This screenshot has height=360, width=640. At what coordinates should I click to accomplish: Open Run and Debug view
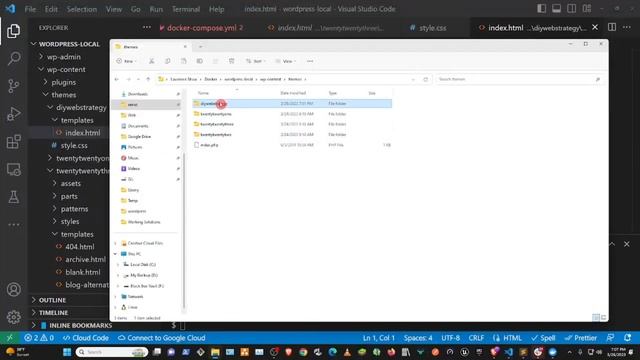coord(13,114)
